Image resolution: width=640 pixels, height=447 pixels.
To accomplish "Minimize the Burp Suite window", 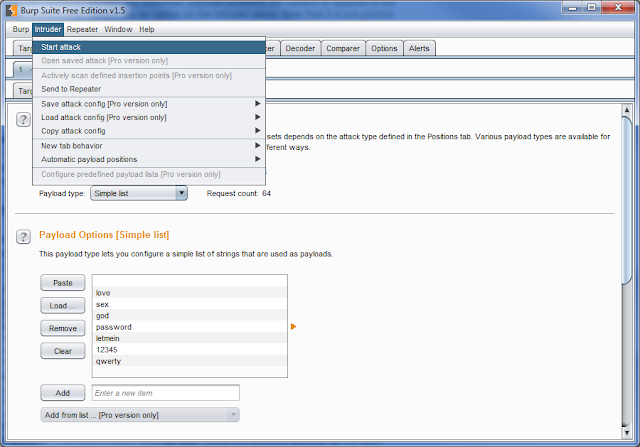I will coord(573,7).
